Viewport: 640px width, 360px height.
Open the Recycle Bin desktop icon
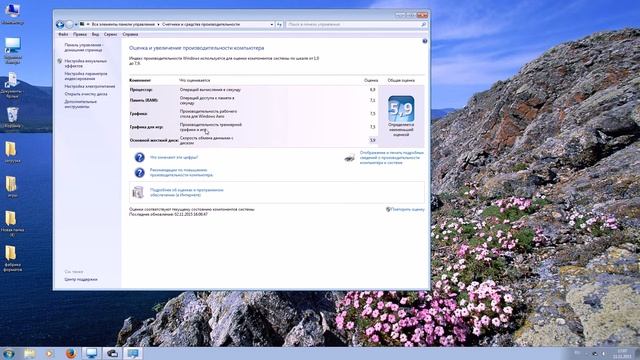pyautogui.click(x=12, y=117)
